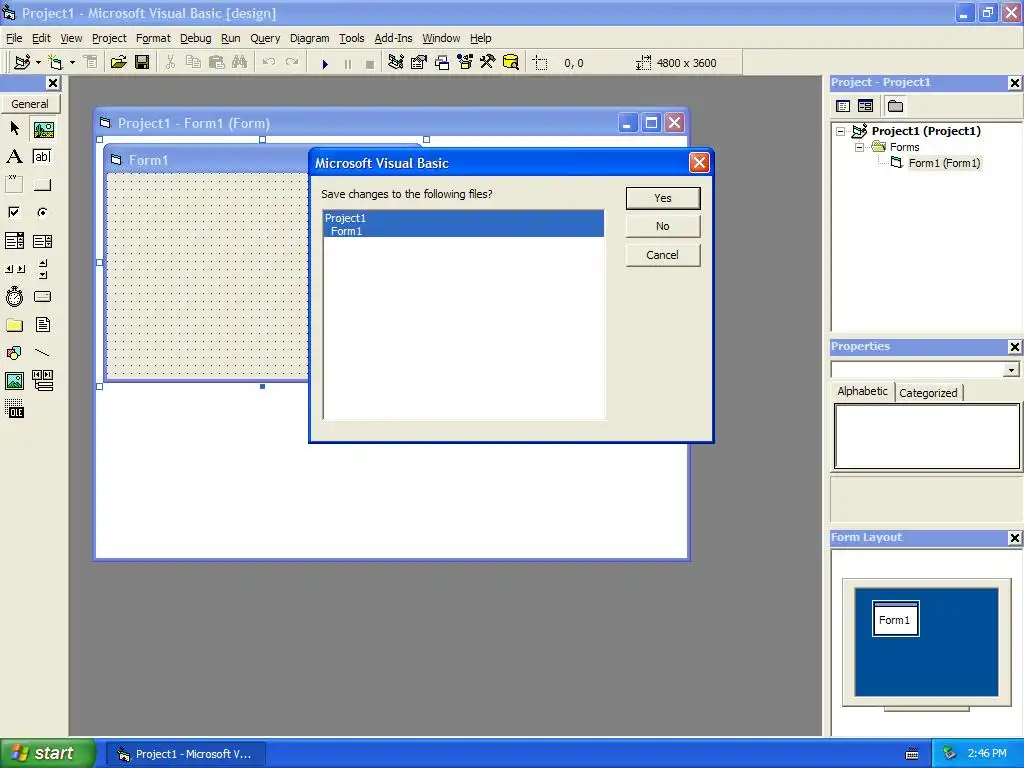Screen dimensions: 1024x768
Task: Click the Form1 thumbnail in Form Layout
Action: (x=895, y=618)
